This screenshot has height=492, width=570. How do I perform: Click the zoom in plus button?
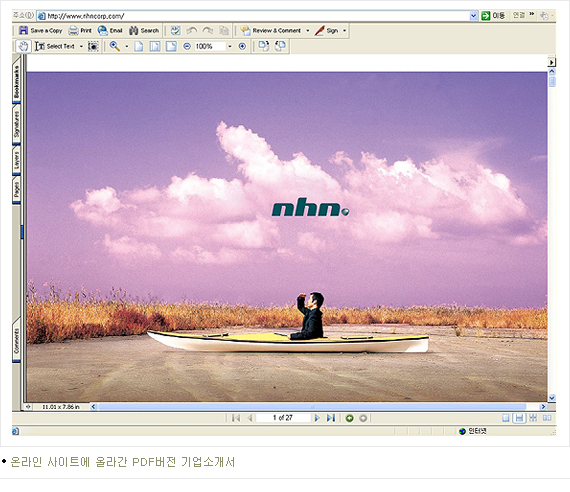(242, 46)
